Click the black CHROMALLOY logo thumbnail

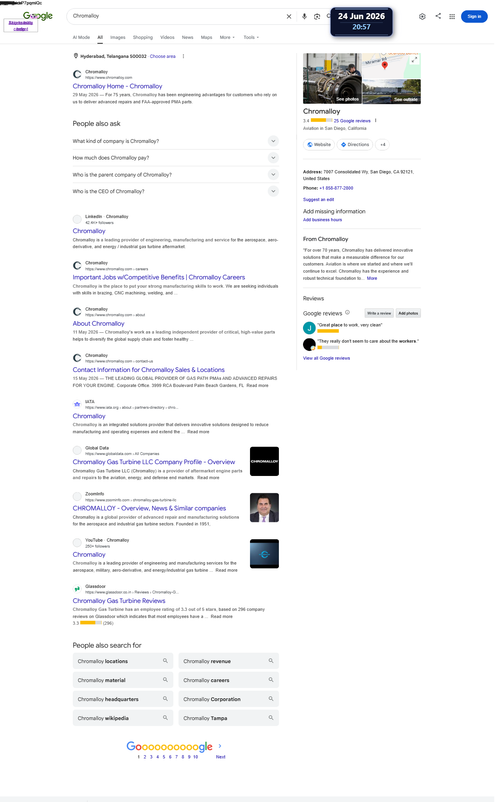(264, 461)
